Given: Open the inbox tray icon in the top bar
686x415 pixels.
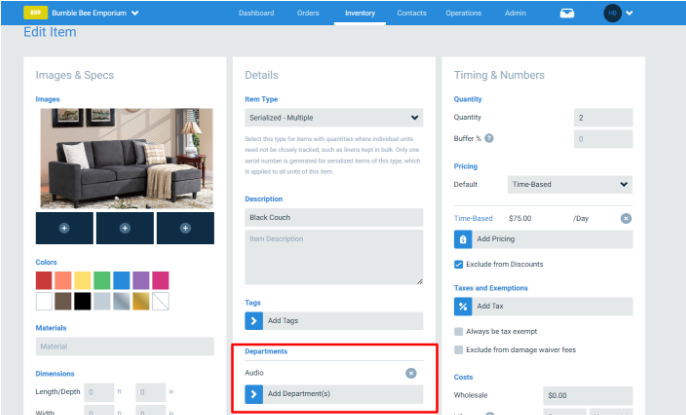Looking at the screenshot, I should [x=567, y=13].
